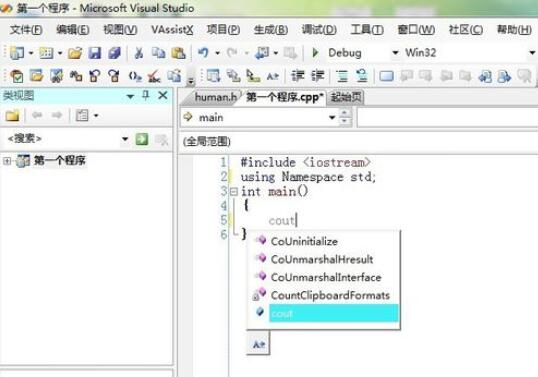Click the Decrease Line Indent icon
Viewport: 538px width, 377px height.
(297, 76)
